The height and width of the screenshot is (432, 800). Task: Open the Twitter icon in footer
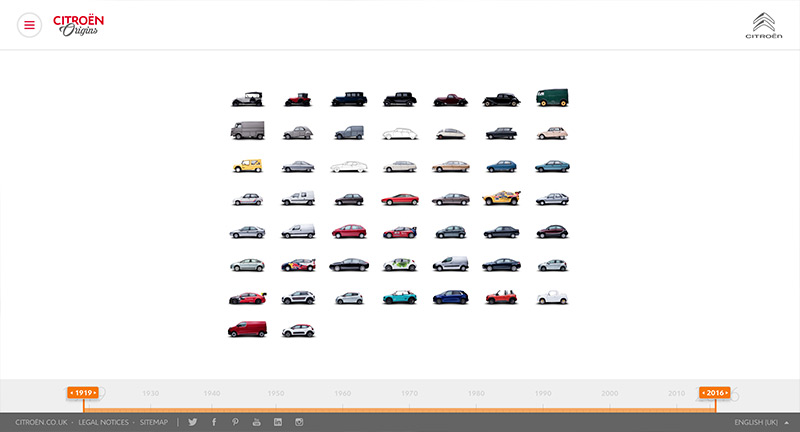[x=192, y=422]
